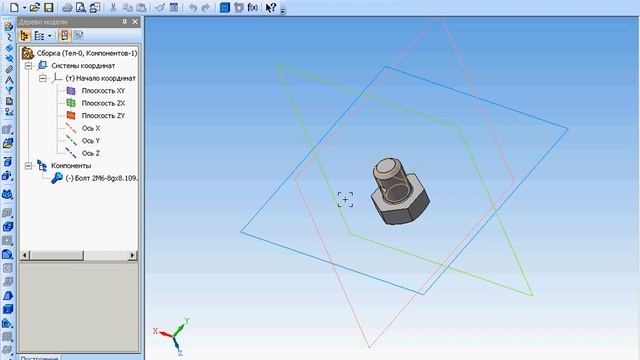The width and height of the screenshot is (640, 360).
Task: Select Плоскость XY plane item
Action: pyautogui.click(x=103, y=91)
